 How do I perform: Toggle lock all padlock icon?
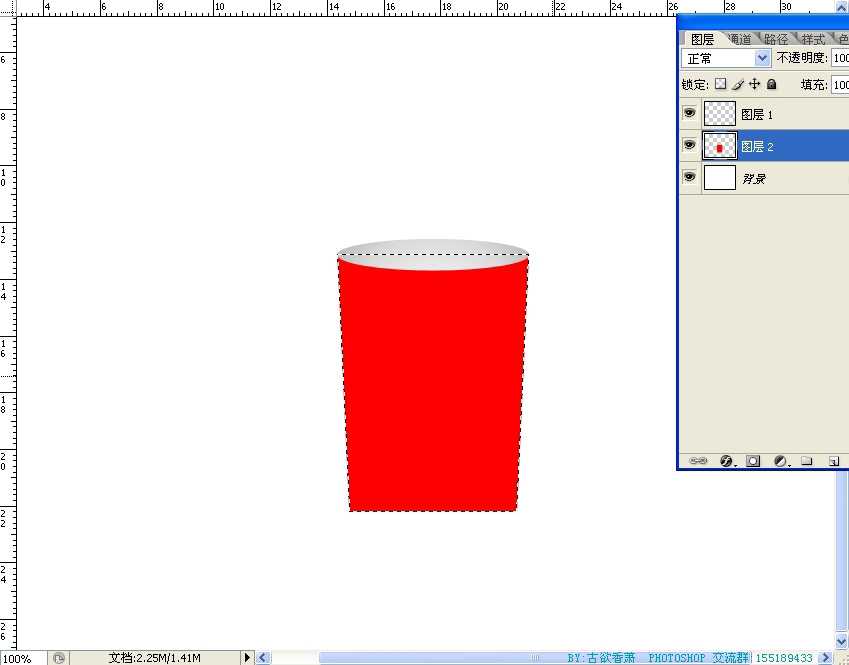[x=771, y=85]
